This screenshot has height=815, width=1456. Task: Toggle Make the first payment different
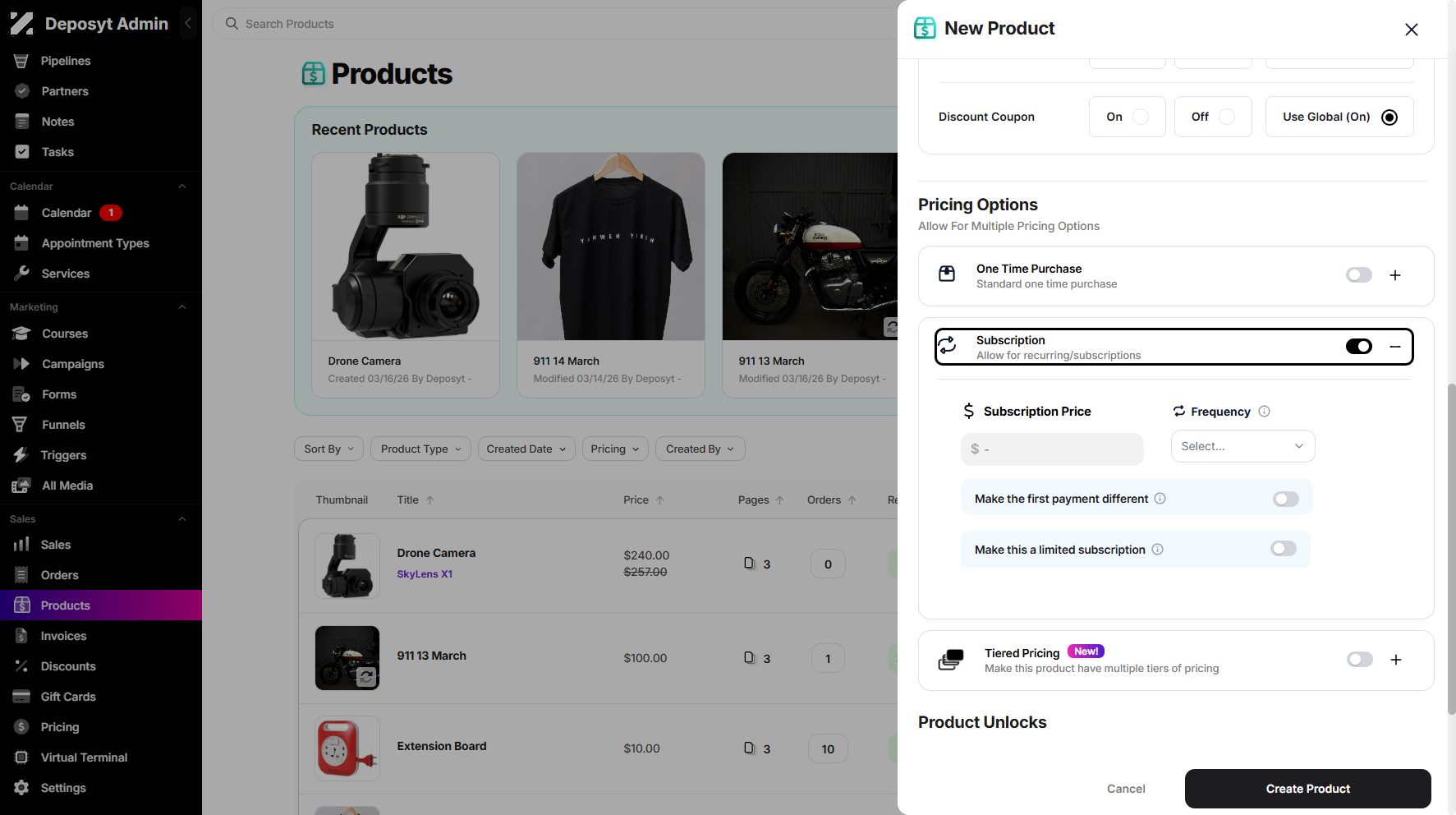pos(1286,499)
